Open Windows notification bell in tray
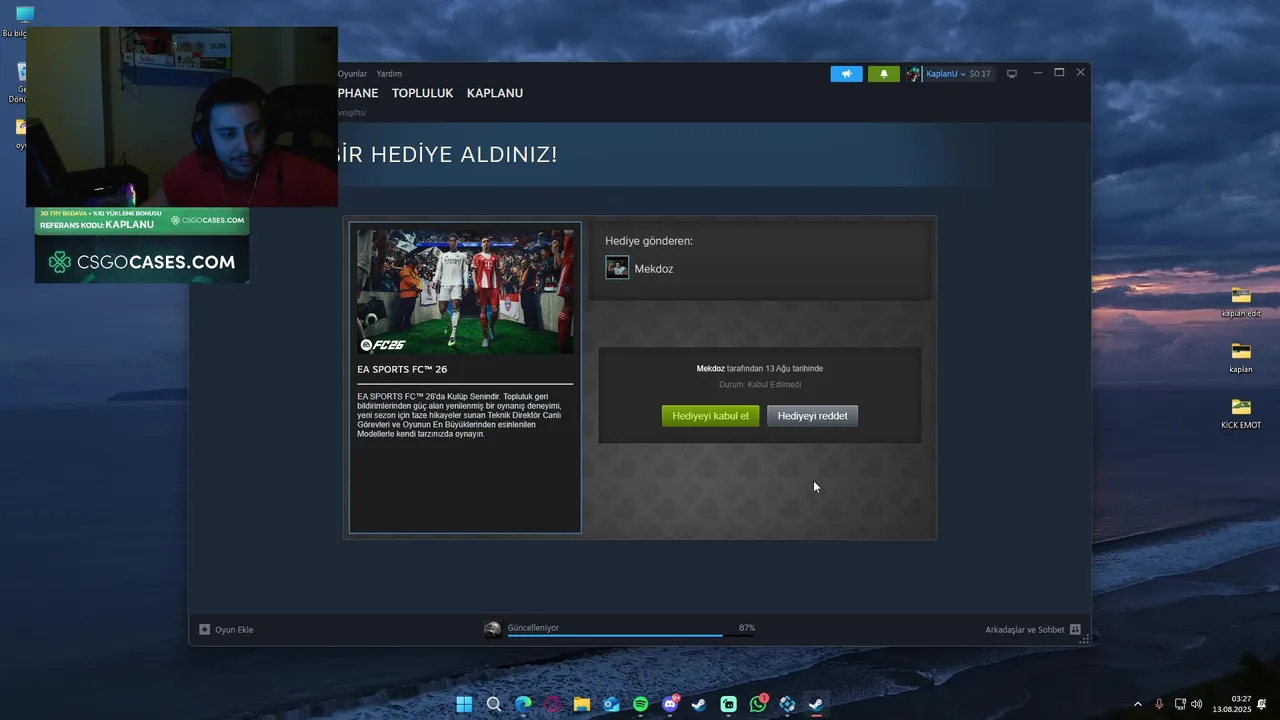The width and height of the screenshot is (1280, 720). [1263, 704]
